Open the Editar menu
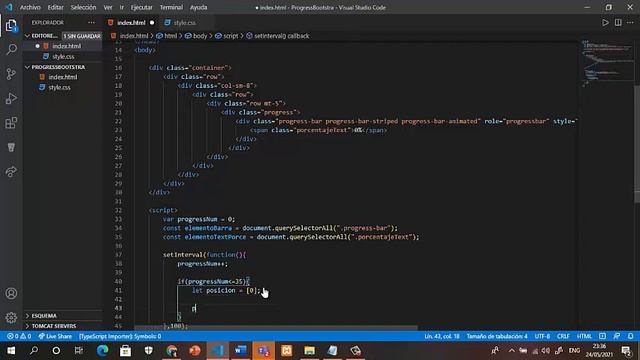This screenshot has height=360, width=640. 56,7
